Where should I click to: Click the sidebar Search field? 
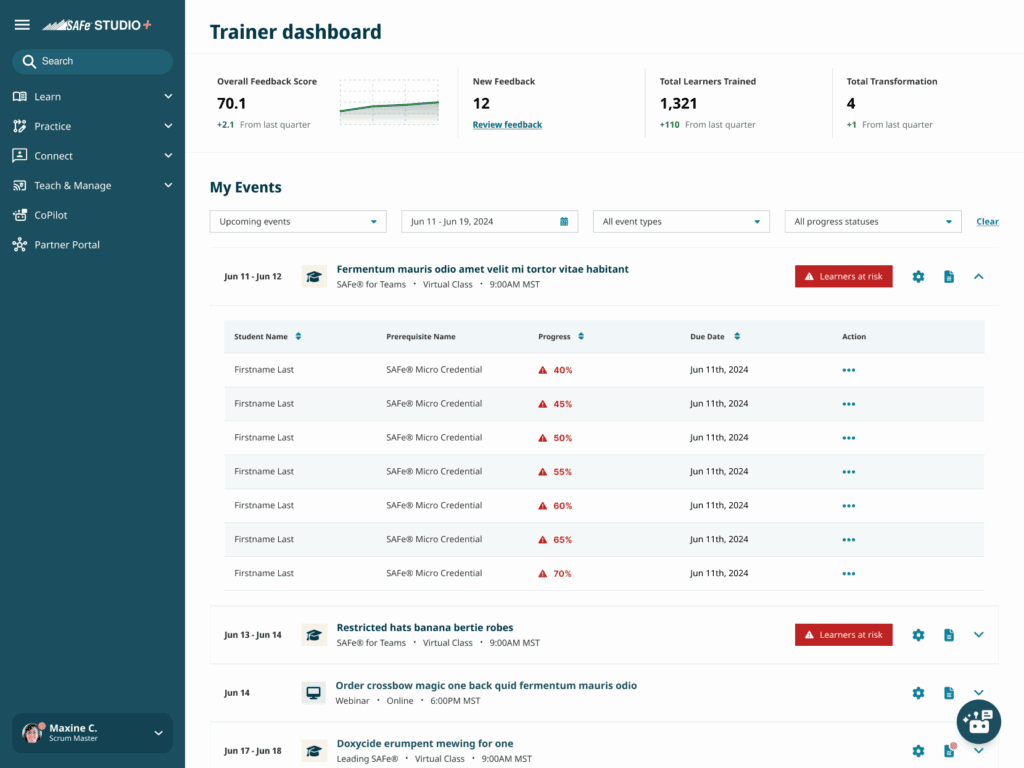92,61
